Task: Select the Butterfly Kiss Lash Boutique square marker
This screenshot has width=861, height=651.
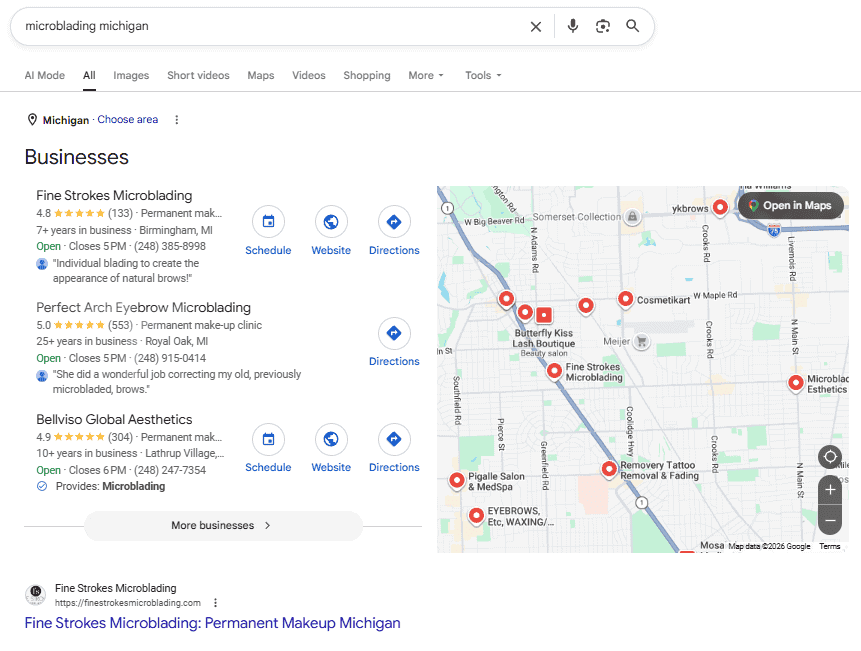Action: coord(544,315)
